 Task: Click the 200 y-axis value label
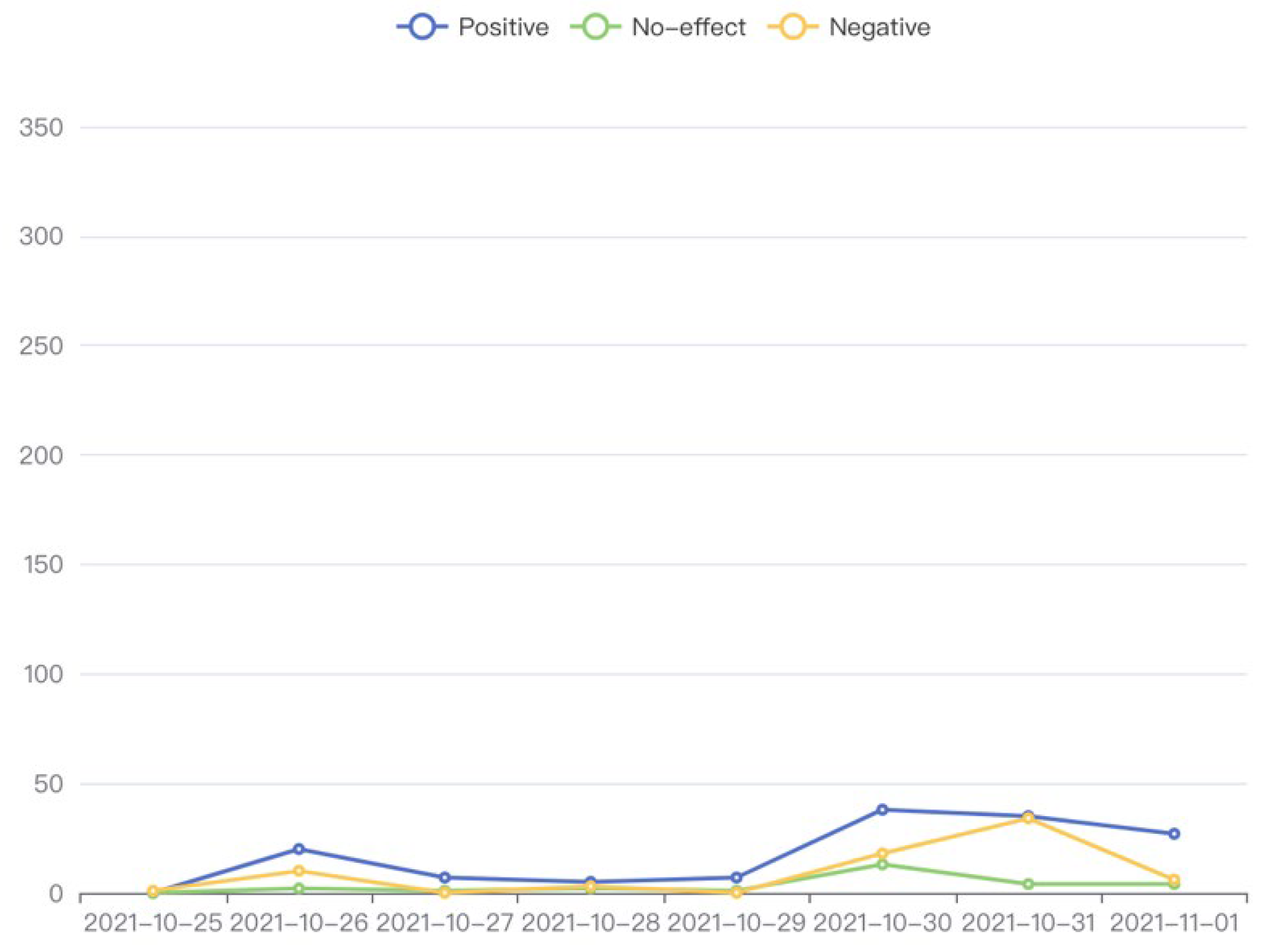(41, 455)
